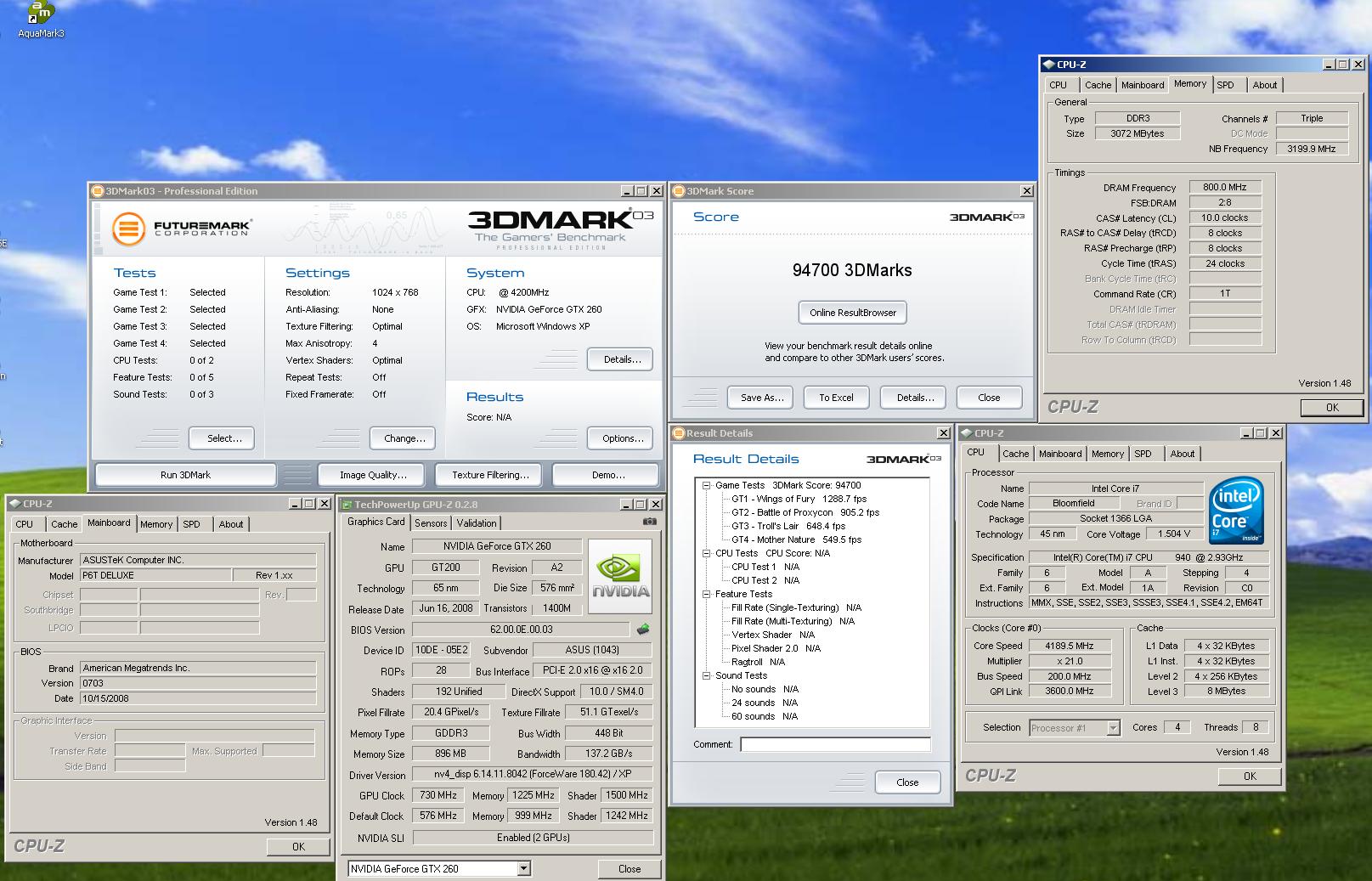The image size is (1372, 881).
Task: Open Mainboard tab in CPU-Z Memory window
Action: (x=1143, y=85)
